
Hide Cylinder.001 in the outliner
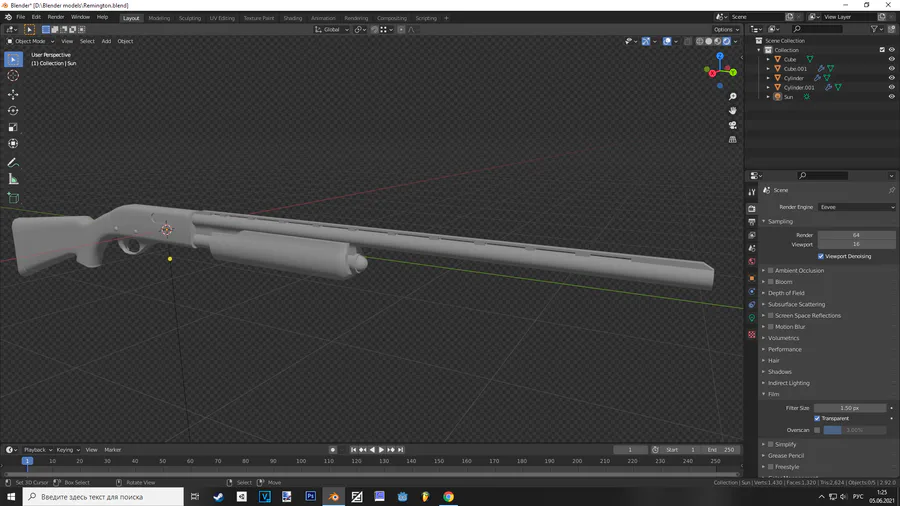(x=891, y=87)
